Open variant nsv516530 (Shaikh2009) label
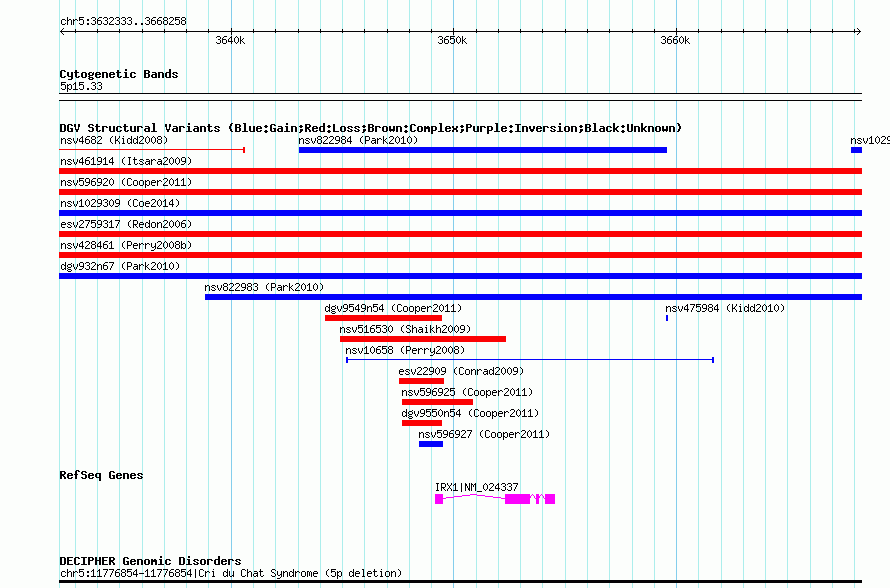 point(405,329)
